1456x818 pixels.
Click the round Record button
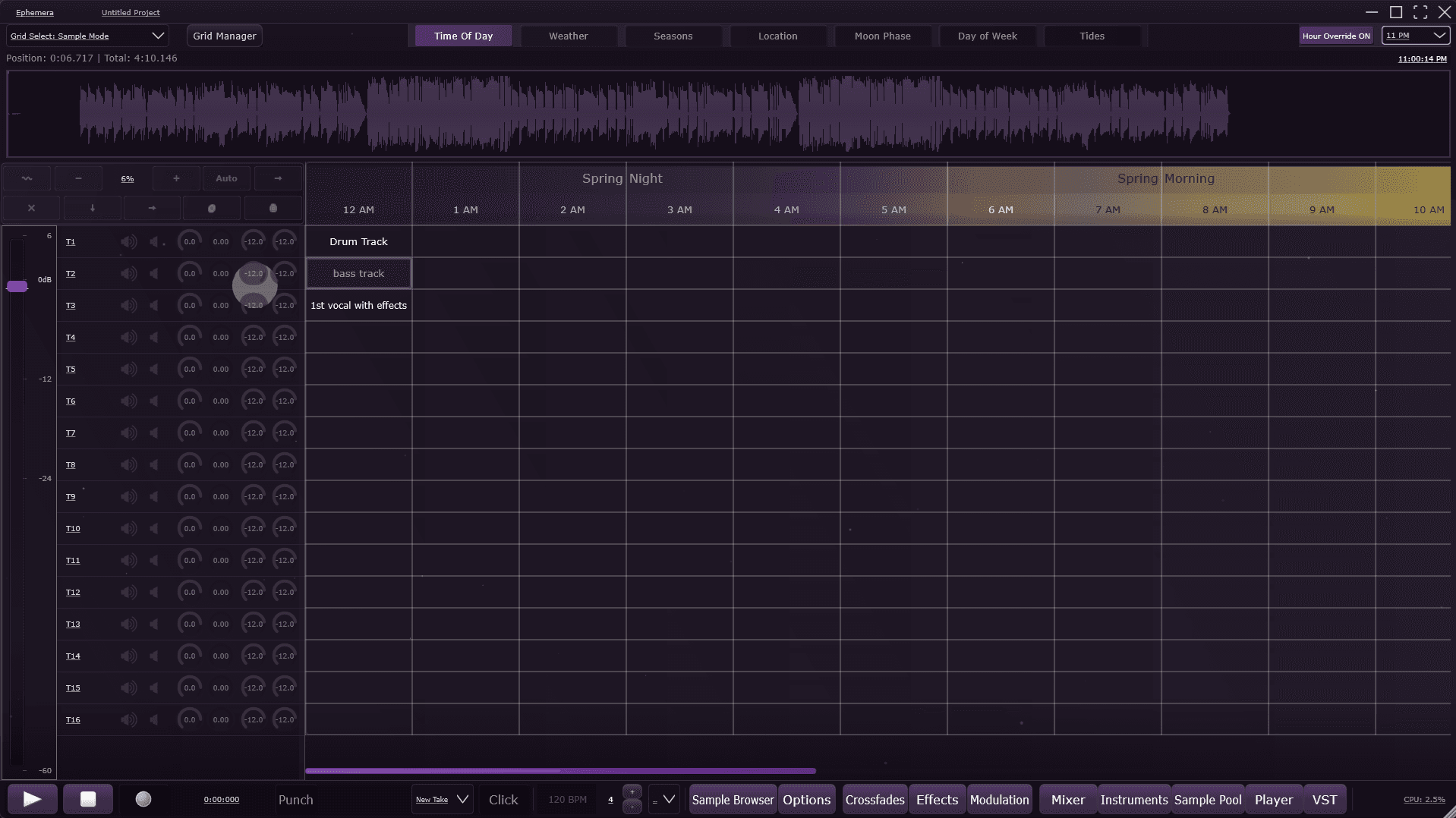[143, 799]
